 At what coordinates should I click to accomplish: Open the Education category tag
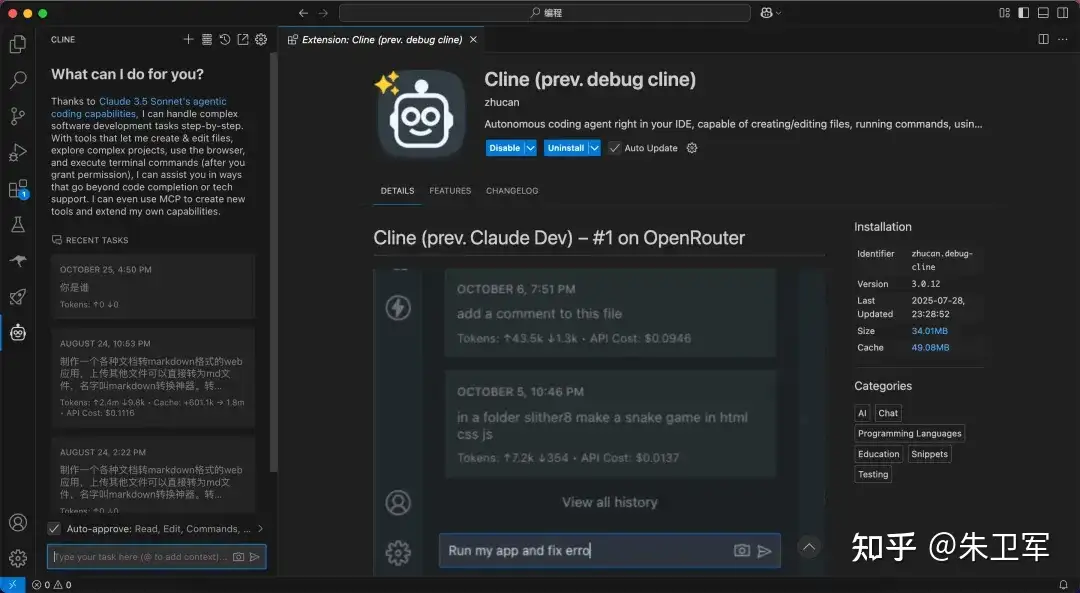878,454
